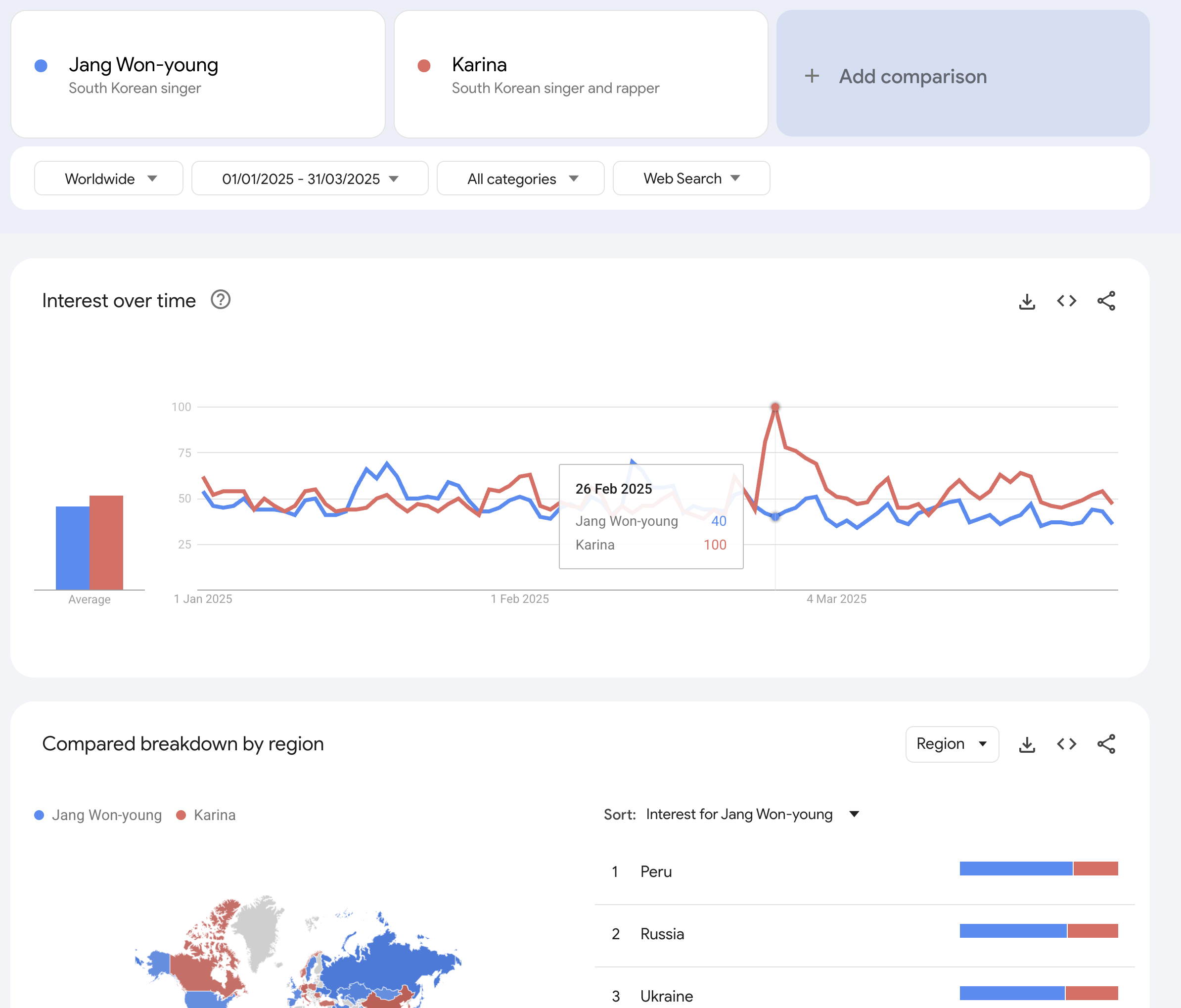Viewport: 1181px width, 1008px height.
Task: Click the help icon beside Interest over time
Action: pyautogui.click(x=221, y=300)
